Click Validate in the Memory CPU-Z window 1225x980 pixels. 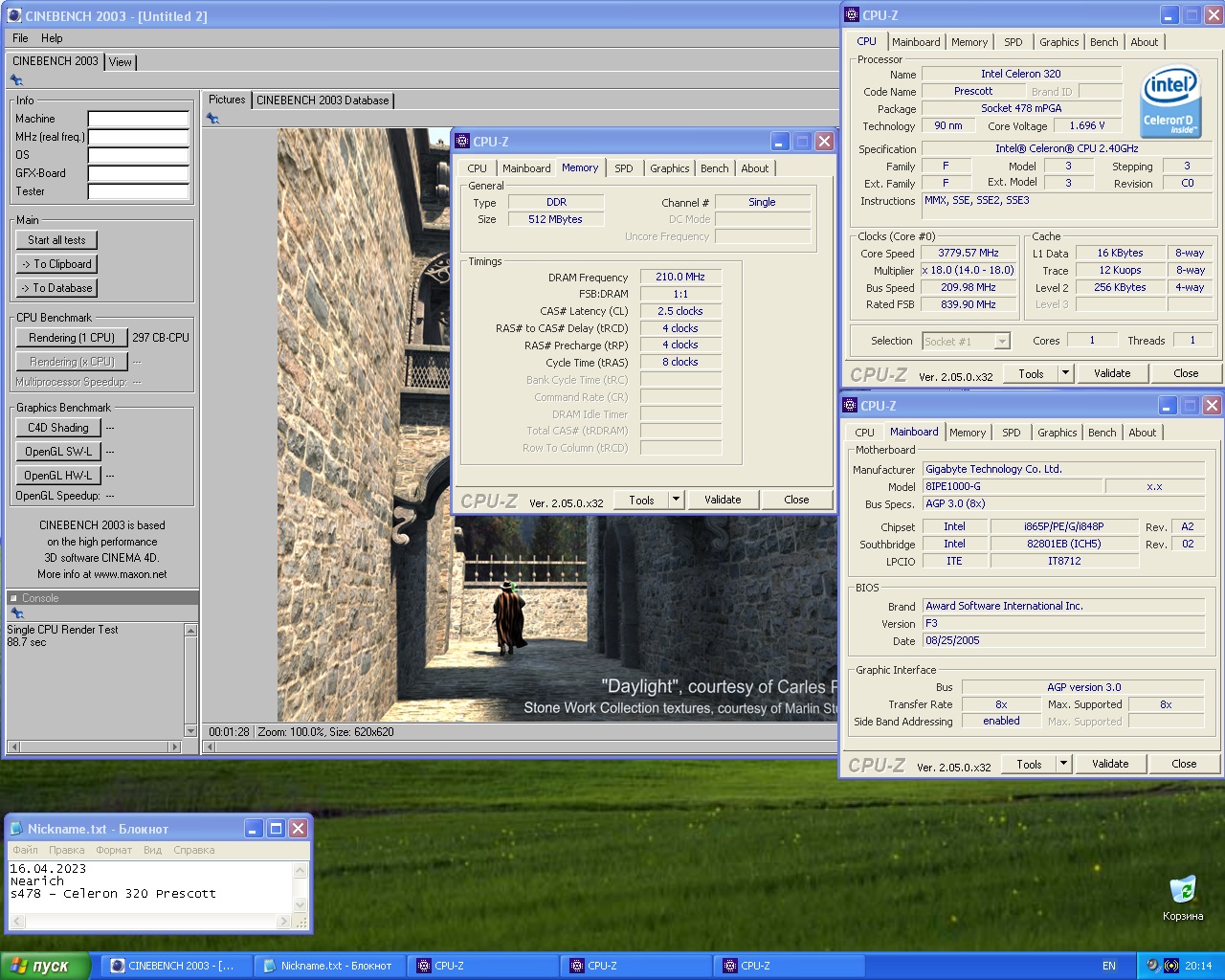[x=723, y=500]
